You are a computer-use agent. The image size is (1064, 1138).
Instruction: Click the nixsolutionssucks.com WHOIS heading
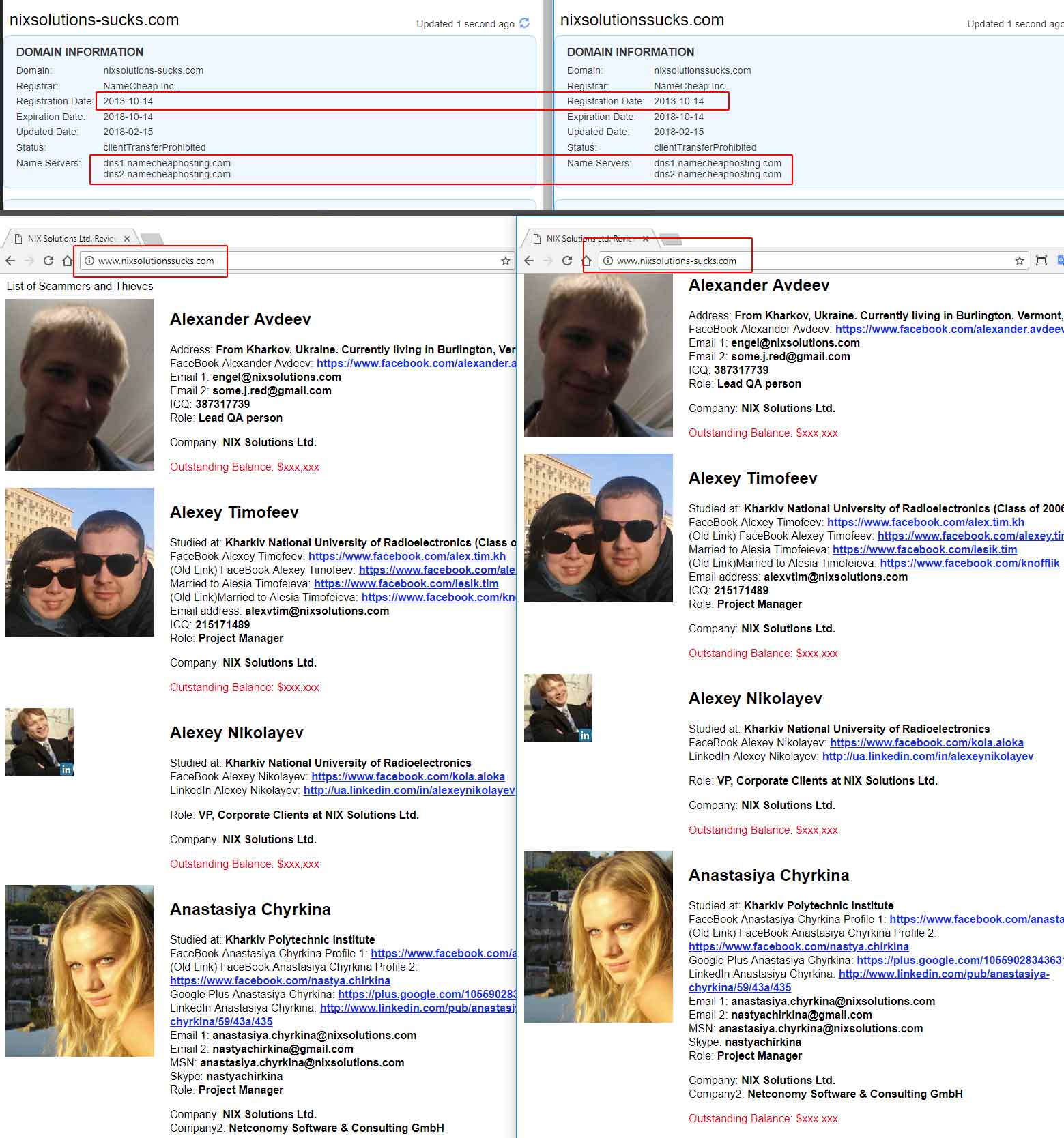642,20
